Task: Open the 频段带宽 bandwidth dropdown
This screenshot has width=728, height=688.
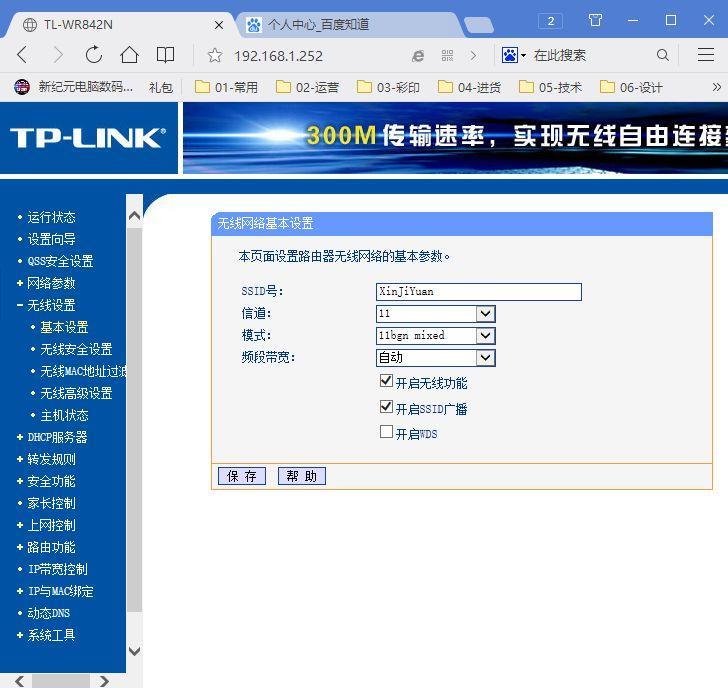Action: tap(436, 358)
